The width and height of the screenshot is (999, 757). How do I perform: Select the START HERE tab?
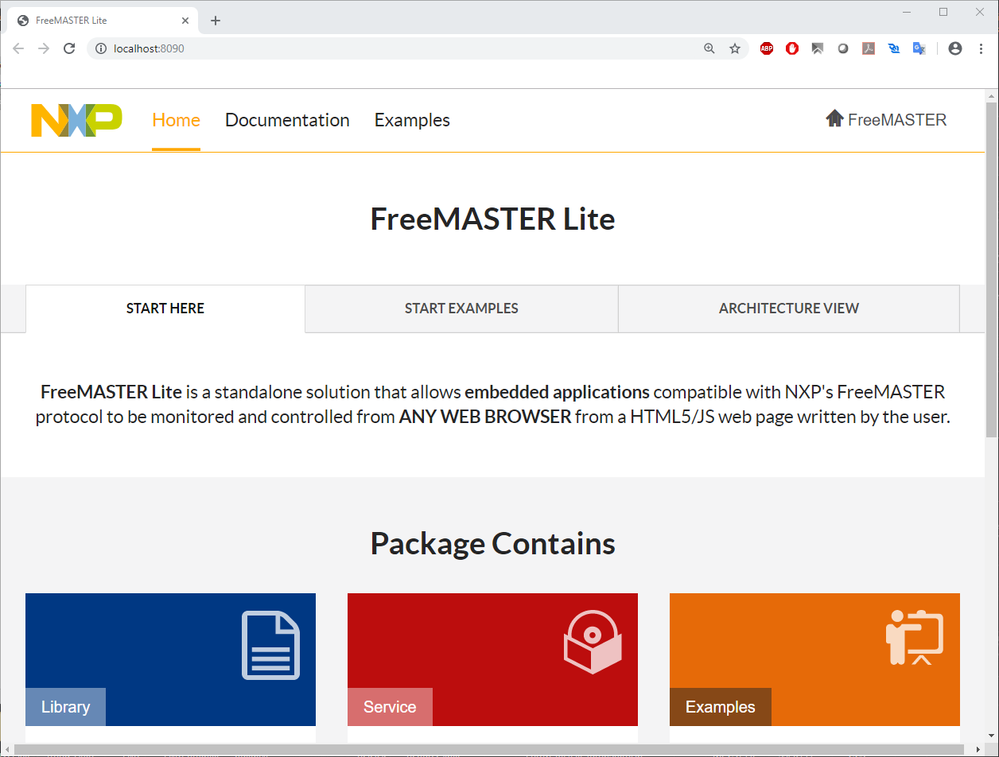coord(165,308)
